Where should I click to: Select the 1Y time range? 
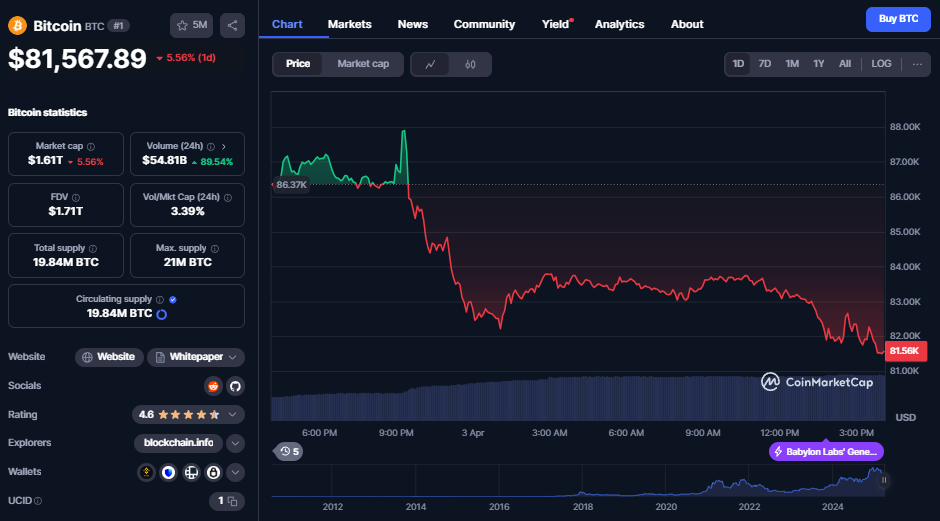(818, 64)
